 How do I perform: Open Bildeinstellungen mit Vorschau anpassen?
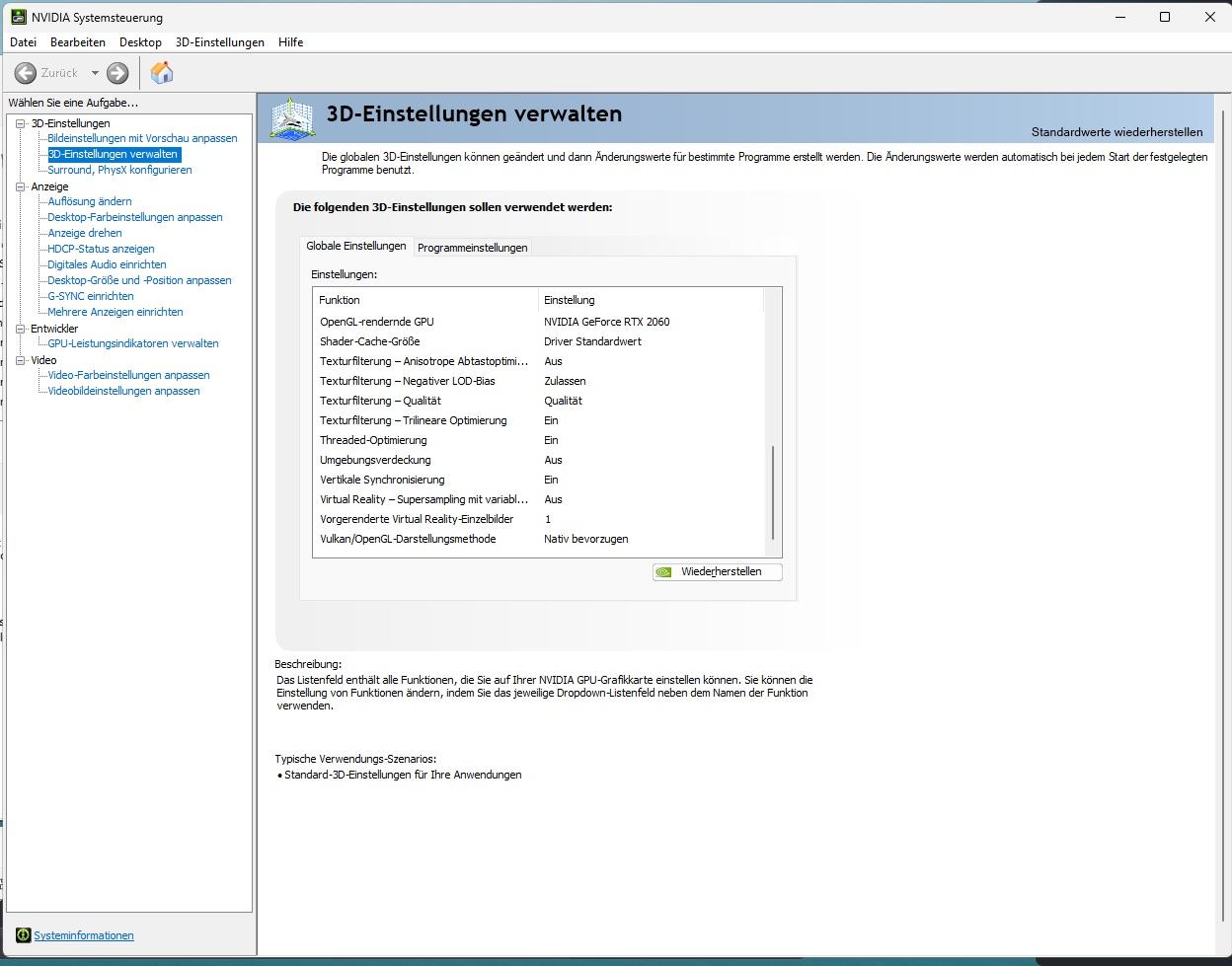tap(142, 138)
